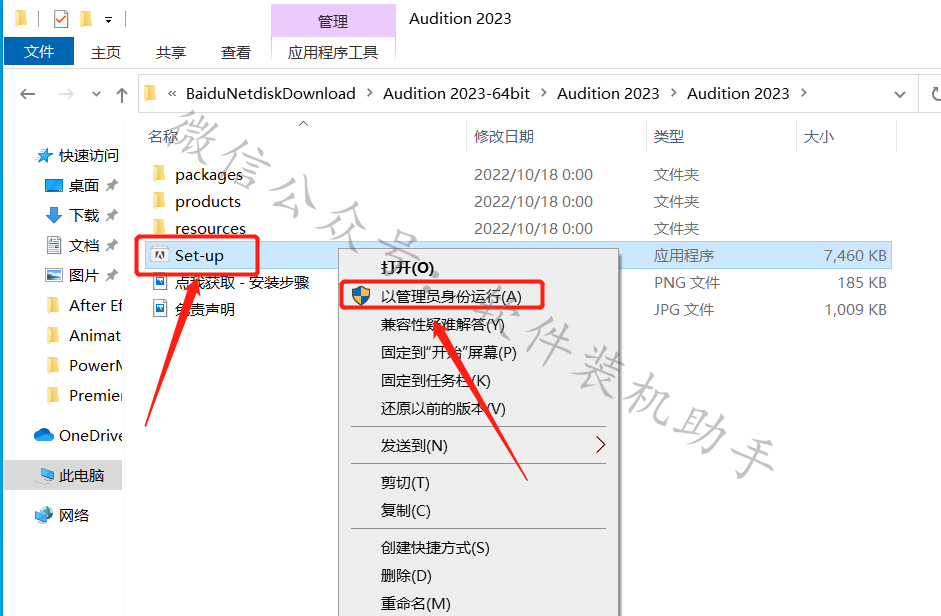941x616 pixels.
Task: Open the PowerM folder in sidebar
Action: coord(95,366)
